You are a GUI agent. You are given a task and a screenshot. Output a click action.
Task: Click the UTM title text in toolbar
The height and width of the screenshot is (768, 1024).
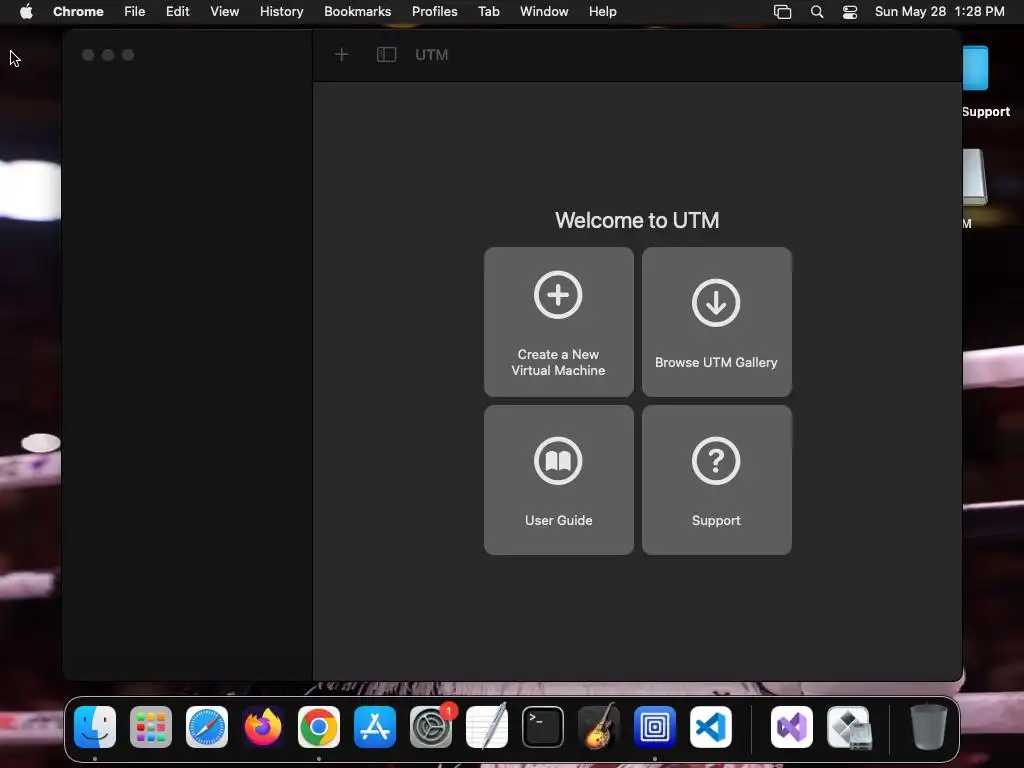coord(432,55)
